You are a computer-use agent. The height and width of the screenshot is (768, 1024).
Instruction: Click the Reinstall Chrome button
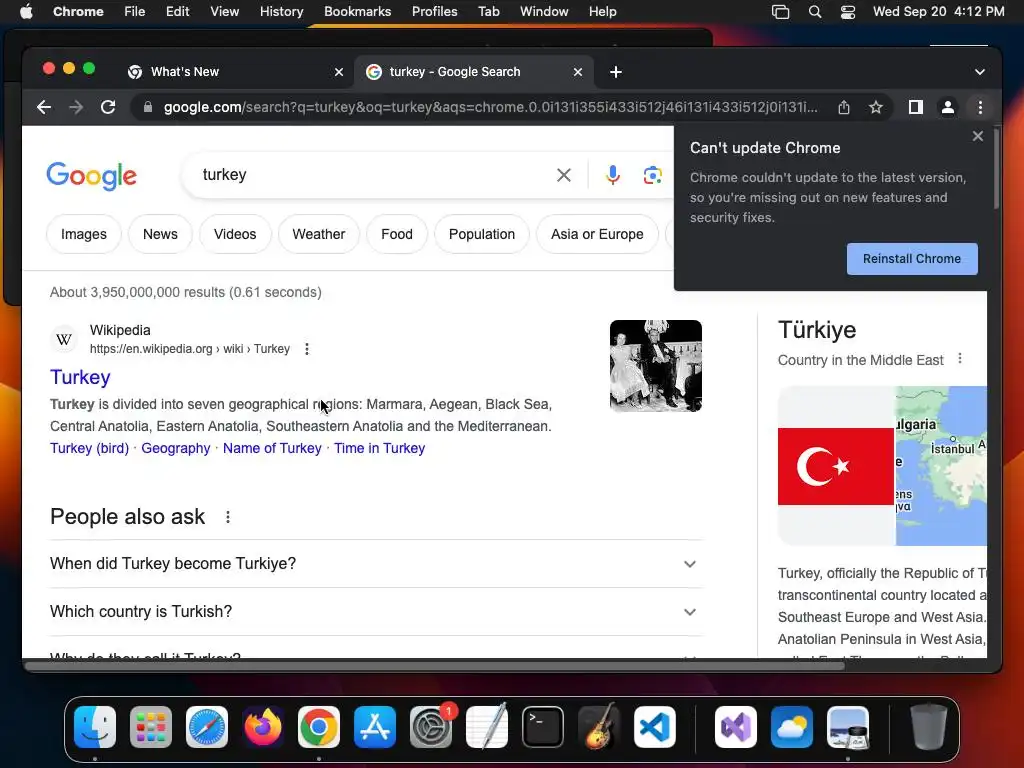click(x=912, y=259)
